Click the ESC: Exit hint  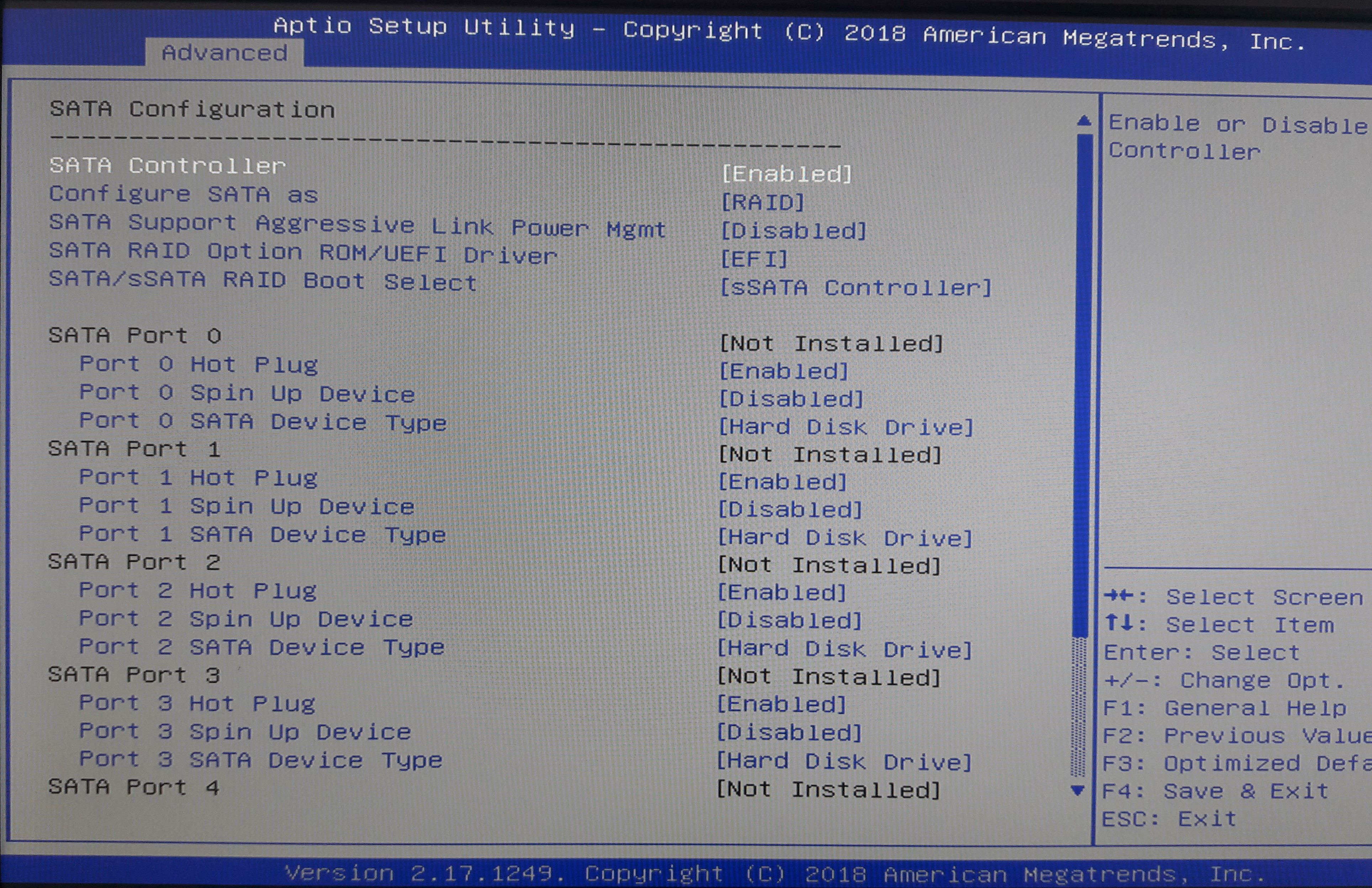click(x=1170, y=818)
